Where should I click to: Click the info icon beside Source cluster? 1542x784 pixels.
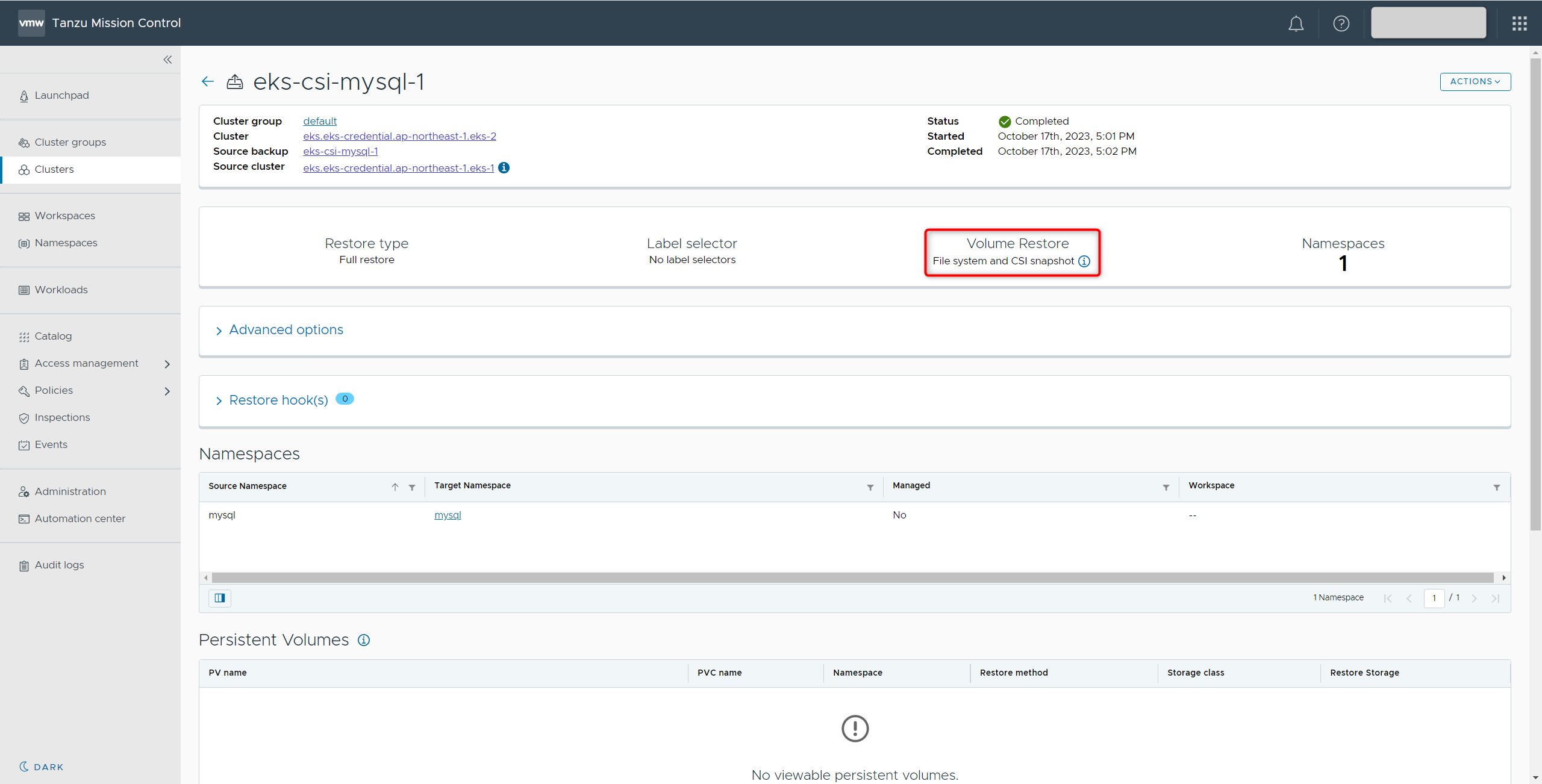point(504,168)
